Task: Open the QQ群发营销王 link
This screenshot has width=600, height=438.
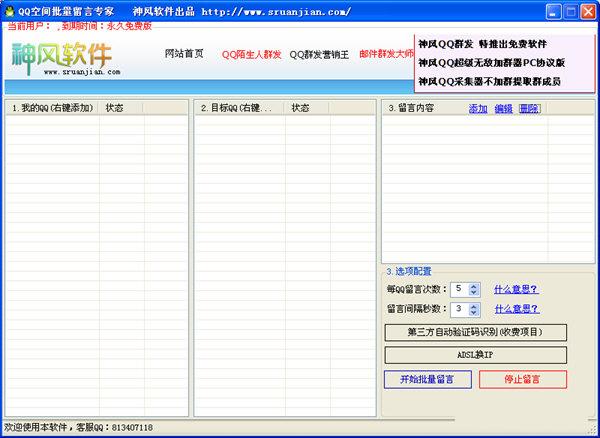Action: pos(319,55)
